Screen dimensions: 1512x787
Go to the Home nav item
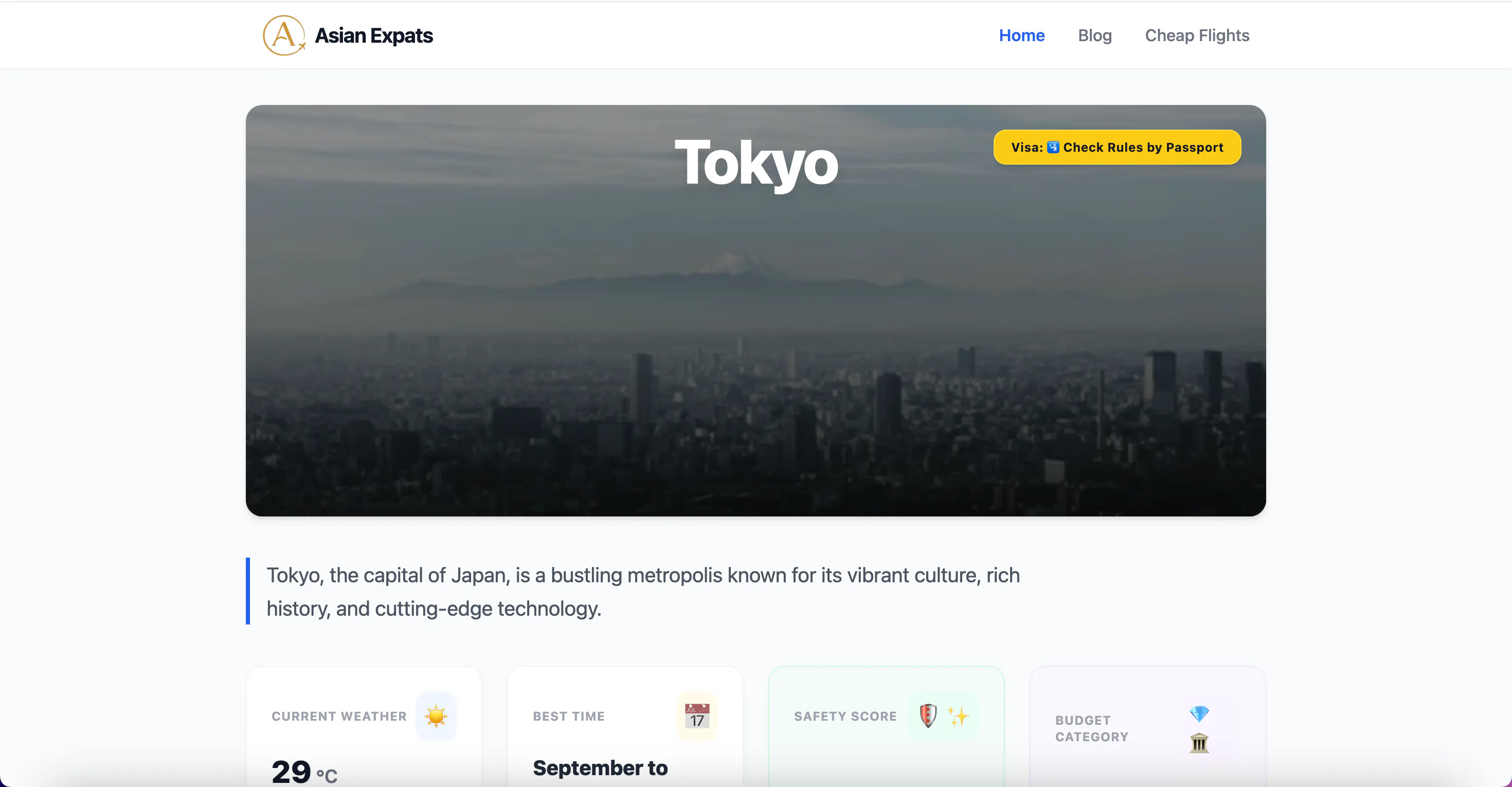point(1022,35)
